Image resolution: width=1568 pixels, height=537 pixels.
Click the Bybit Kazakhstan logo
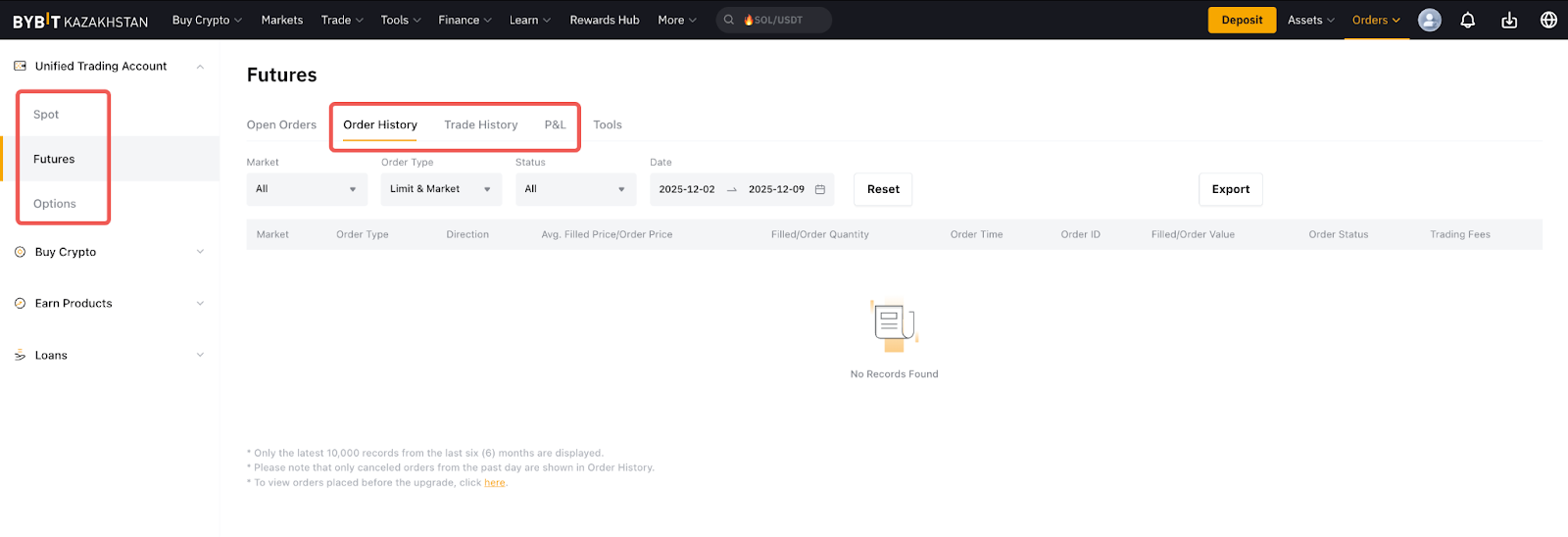(x=80, y=21)
